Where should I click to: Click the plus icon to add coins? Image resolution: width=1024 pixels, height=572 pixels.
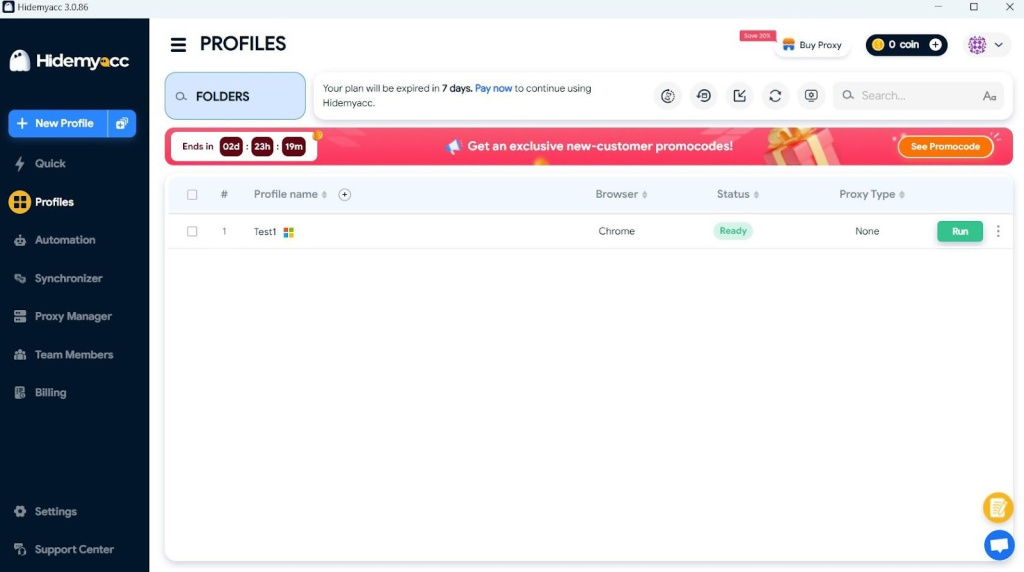[x=935, y=45]
